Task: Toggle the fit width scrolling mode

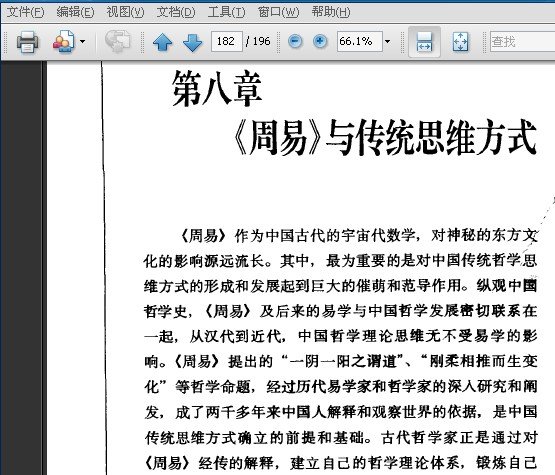Action: pos(424,42)
